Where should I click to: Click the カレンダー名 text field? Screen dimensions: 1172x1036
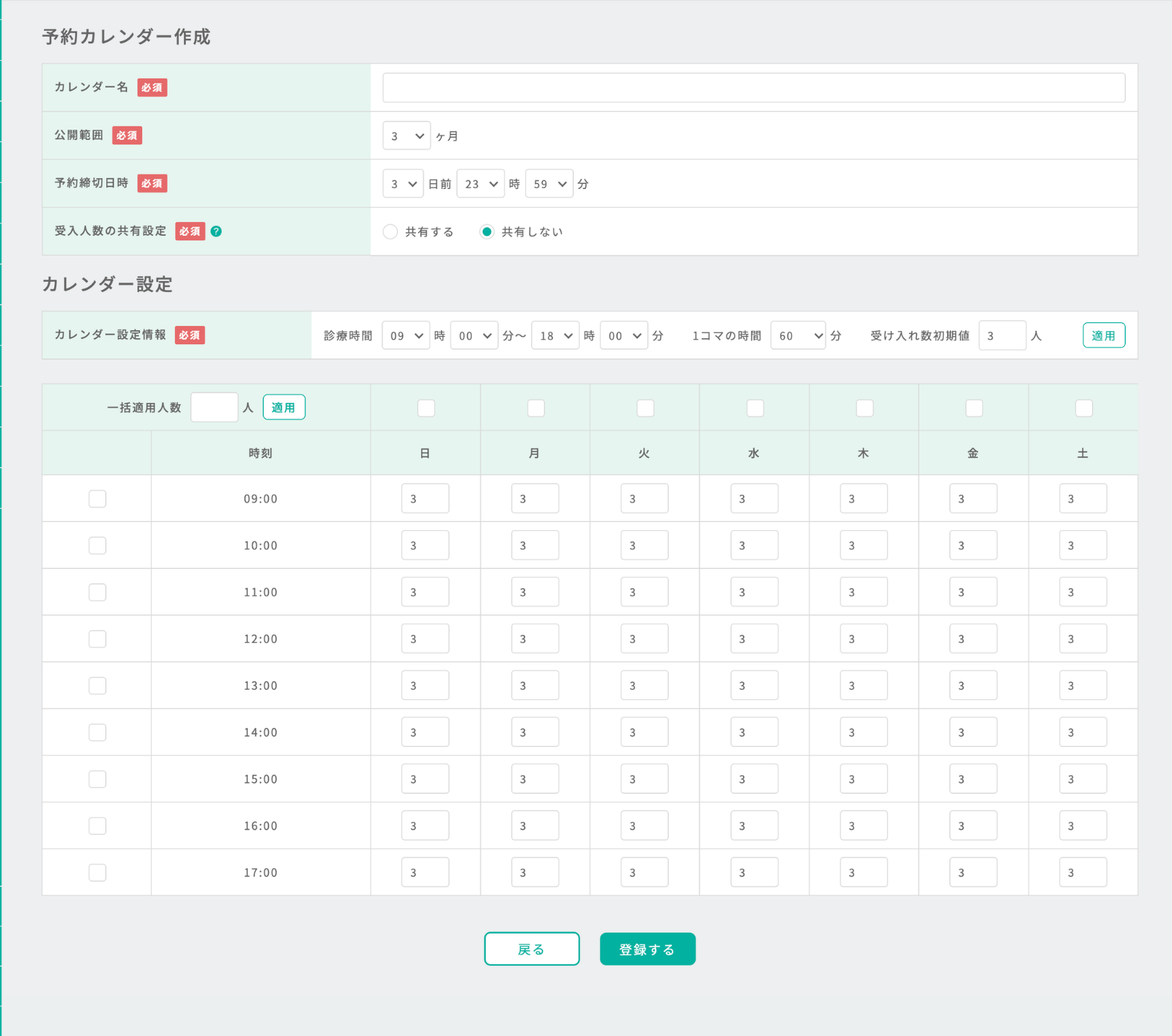pos(754,87)
